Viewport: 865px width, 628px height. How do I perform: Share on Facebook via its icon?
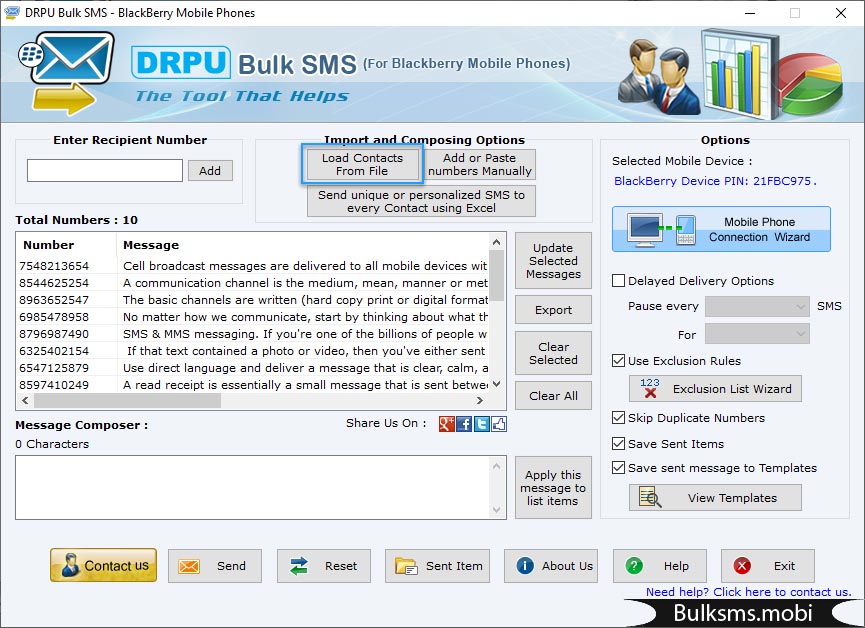pos(464,424)
